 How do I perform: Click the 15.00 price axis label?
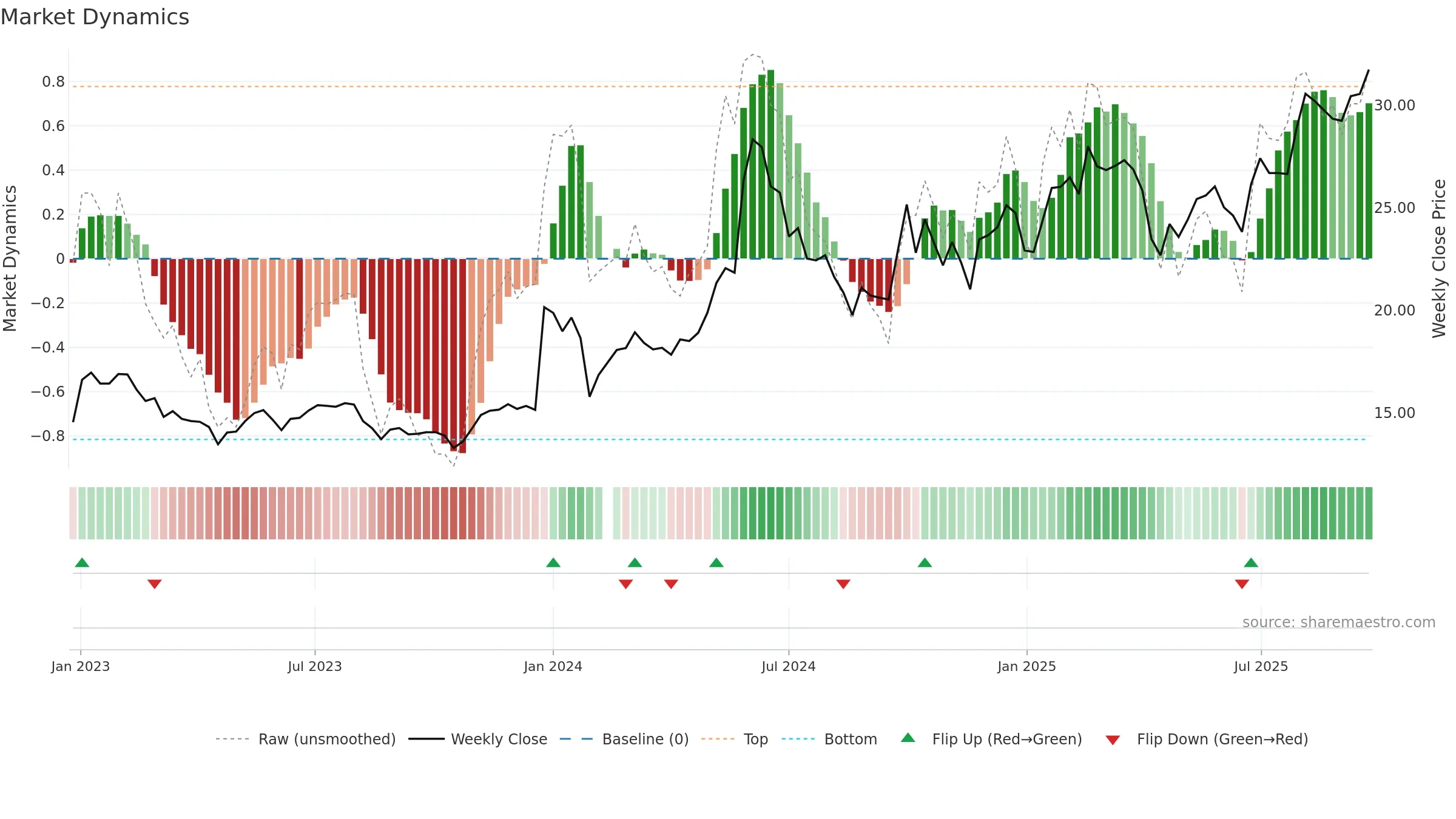pyautogui.click(x=1394, y=413)
